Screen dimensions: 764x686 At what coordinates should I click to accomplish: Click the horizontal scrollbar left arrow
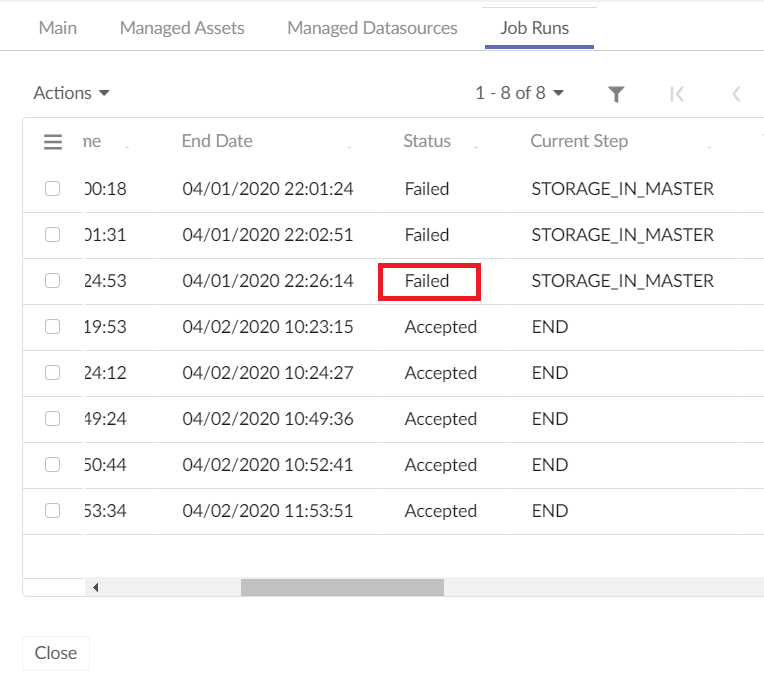pyautogui.click(x=95, y=587)
